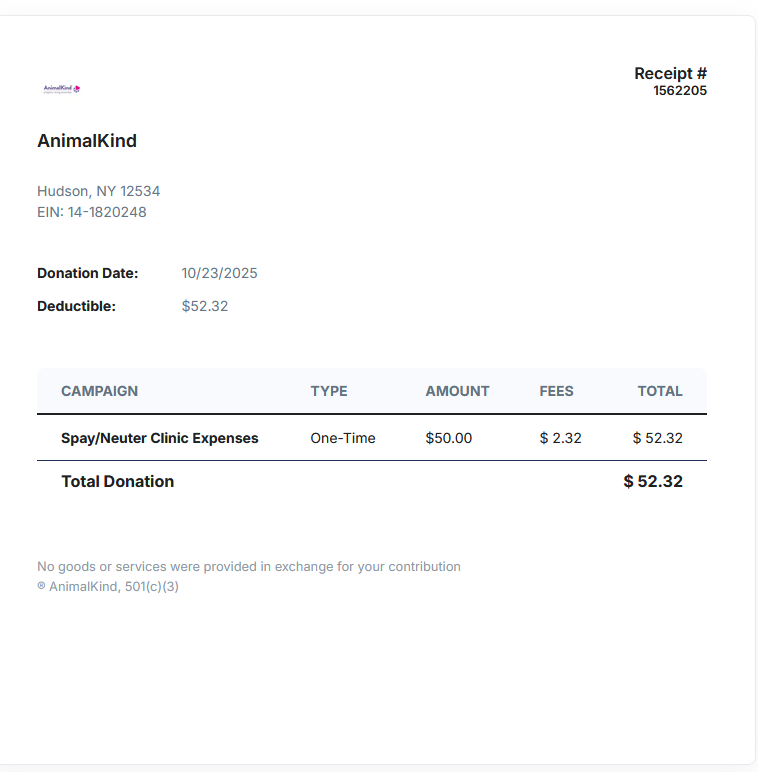Screen dimensions: 758x772
Task: Click the TYPE column header
Action: (329, 391)
